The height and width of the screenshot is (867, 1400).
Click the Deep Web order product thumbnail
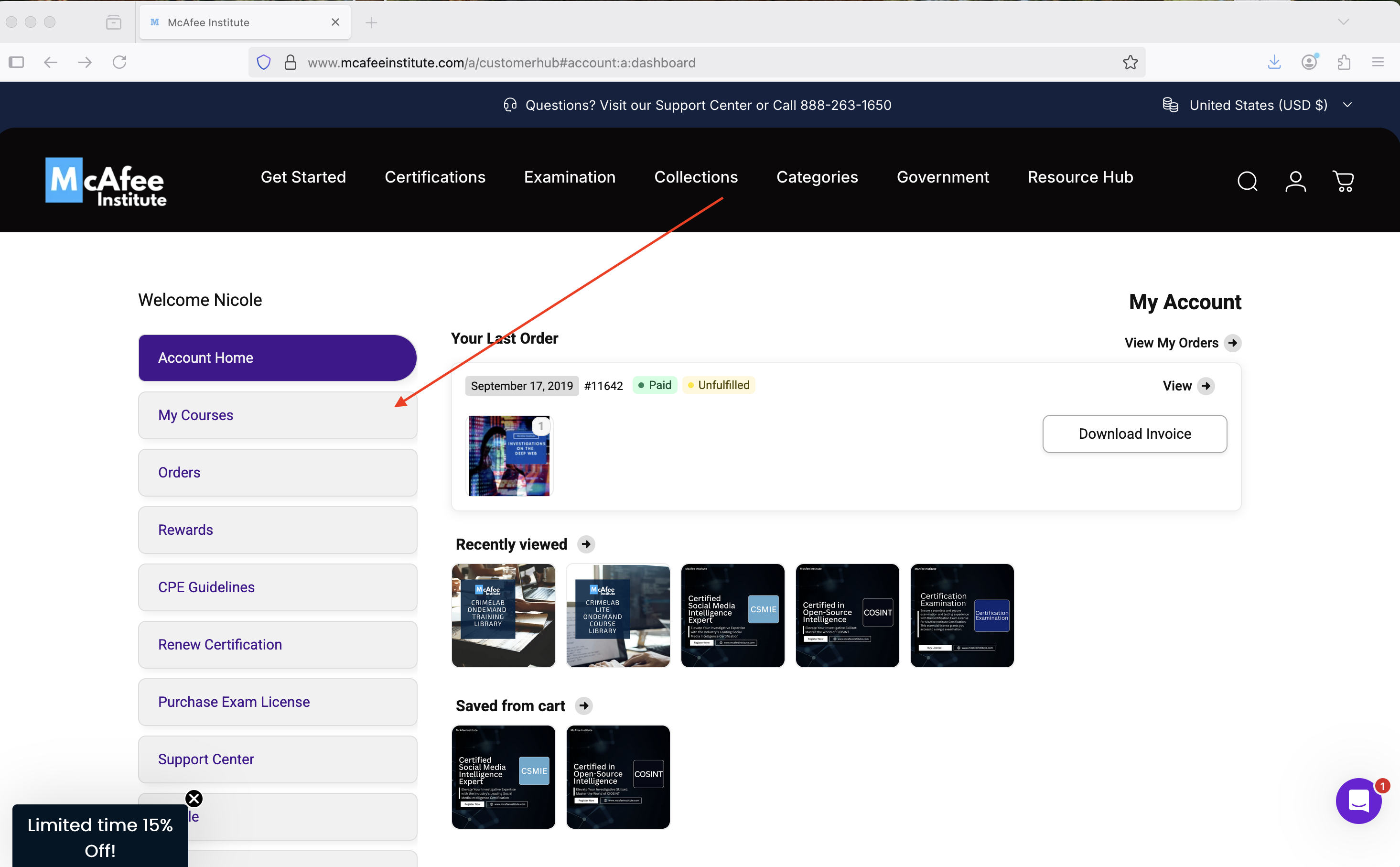[509, 456]
